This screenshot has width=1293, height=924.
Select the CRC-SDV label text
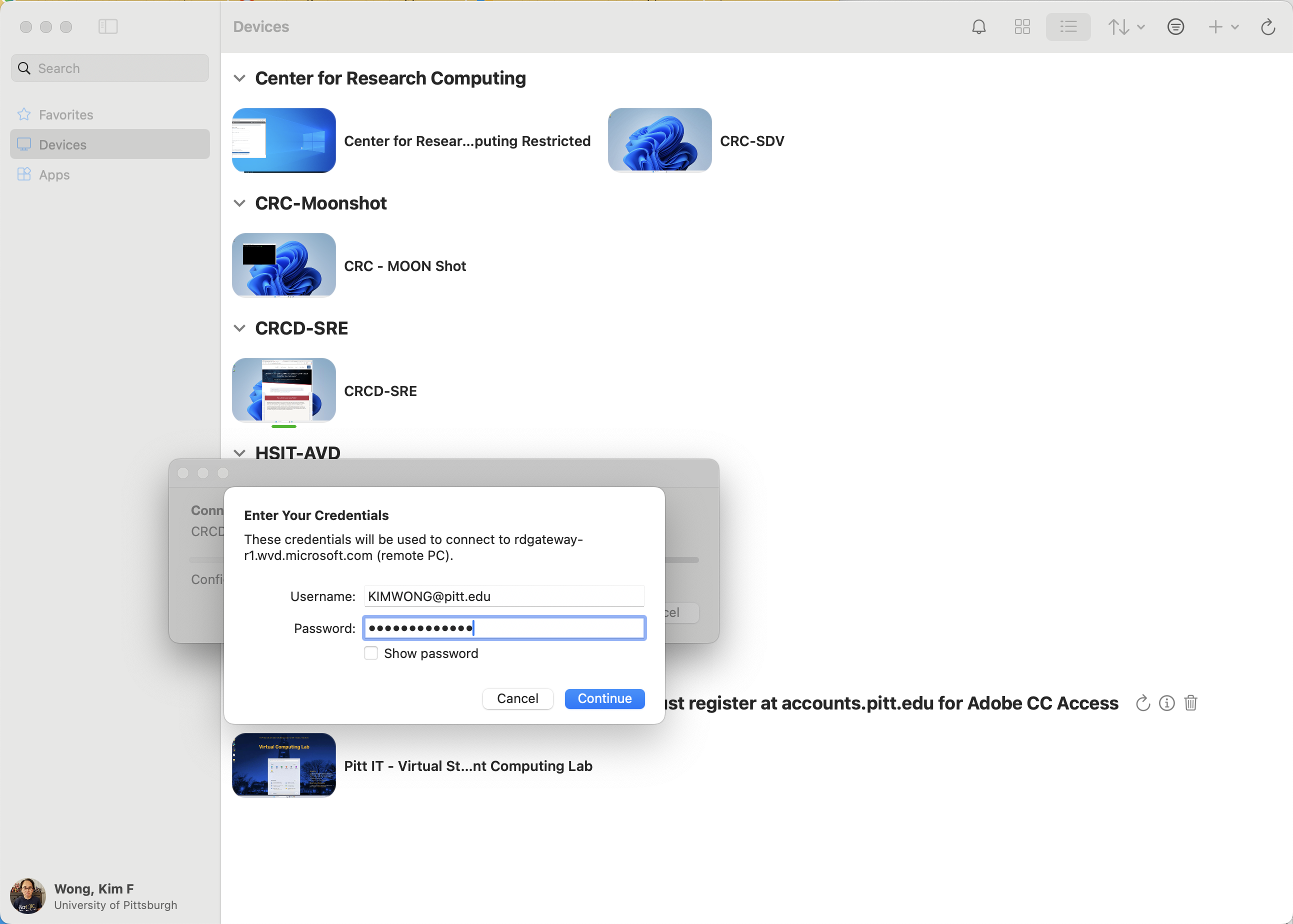(752, 141)
